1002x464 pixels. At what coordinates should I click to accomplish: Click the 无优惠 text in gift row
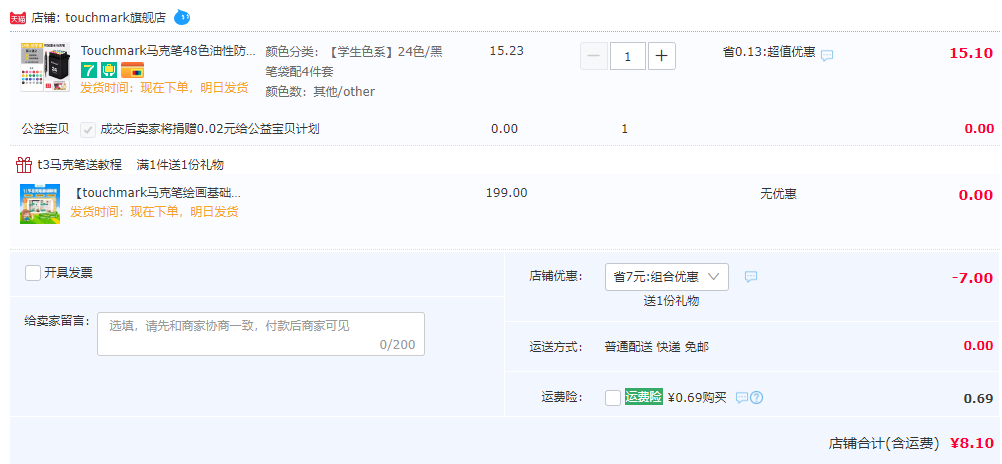pyautogui.click(x=778, y=194)
